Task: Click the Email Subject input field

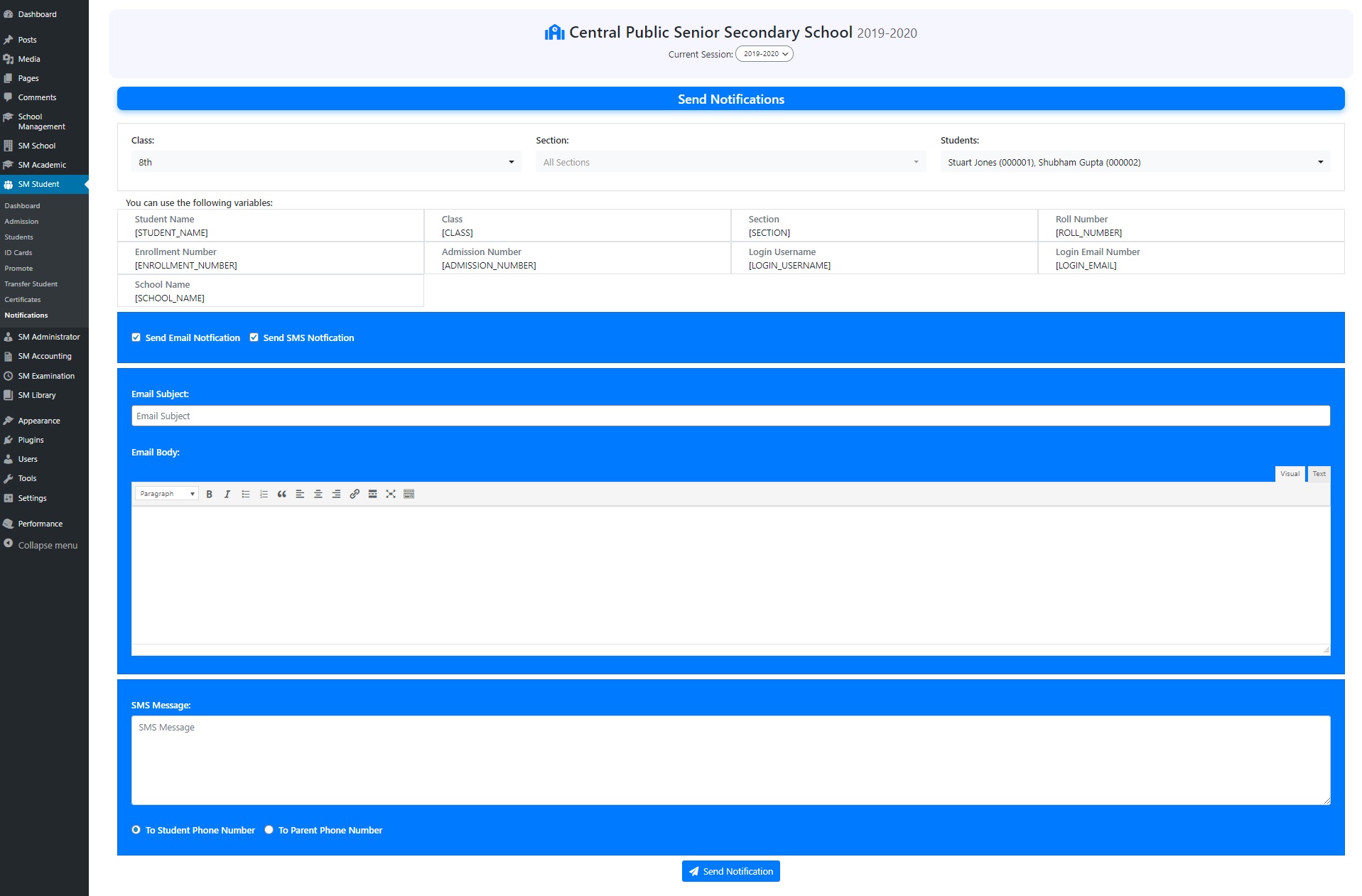Action: pyautogui.click(x=730, y=416)
